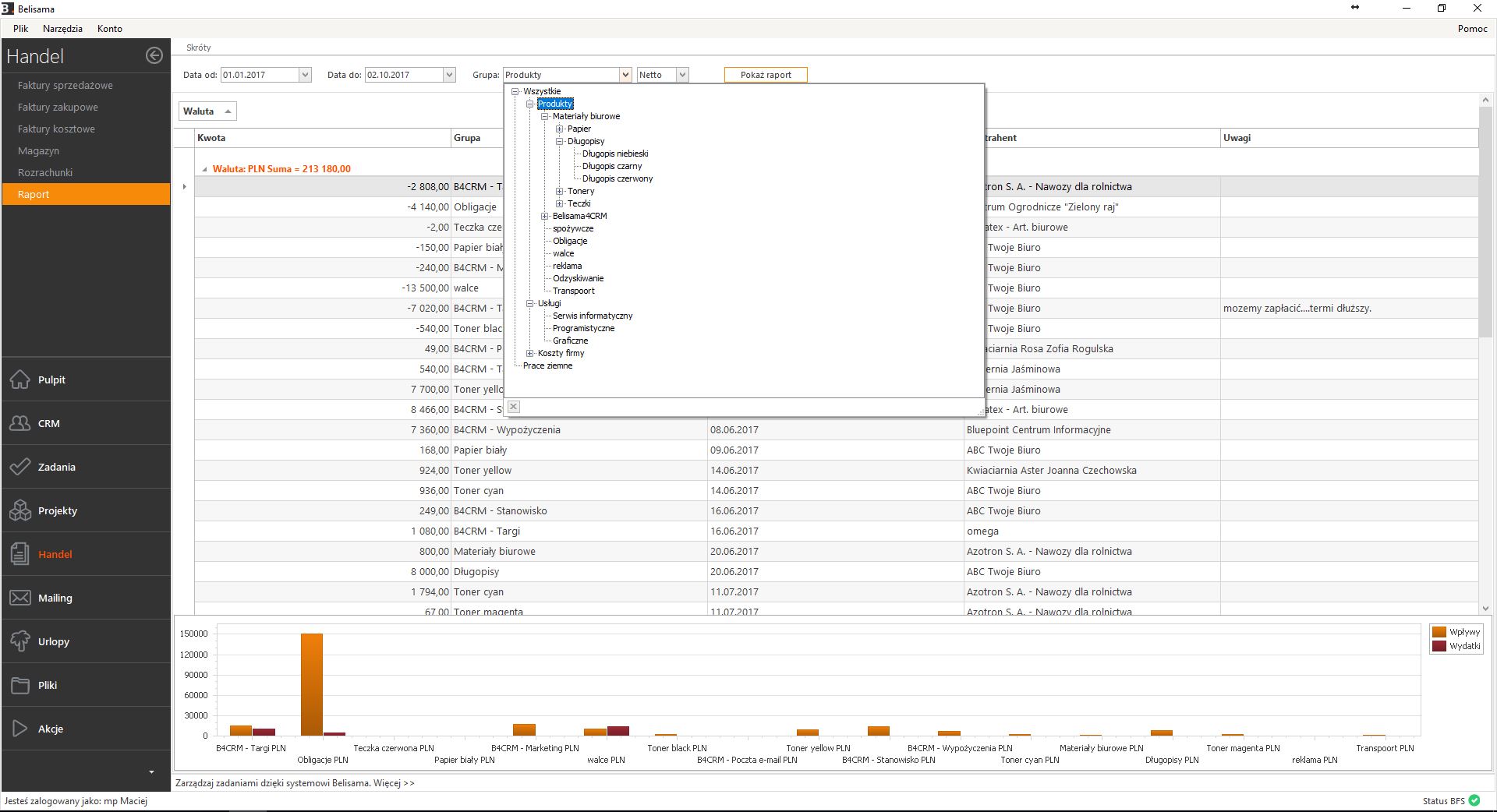Open Projekty via cubes icon
Viewport: 1497px width, 812px height.
[x=19, y=510]
